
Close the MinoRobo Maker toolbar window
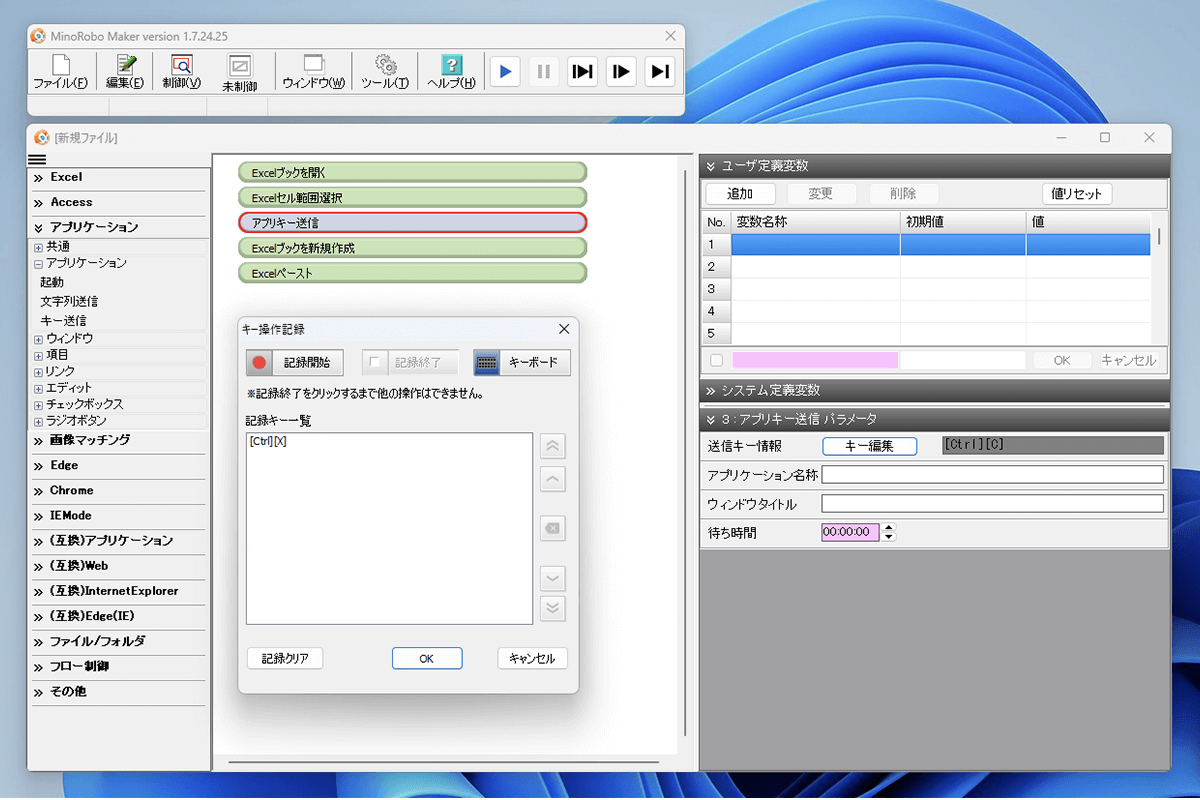pyautogui.click(x=671, y=36)
